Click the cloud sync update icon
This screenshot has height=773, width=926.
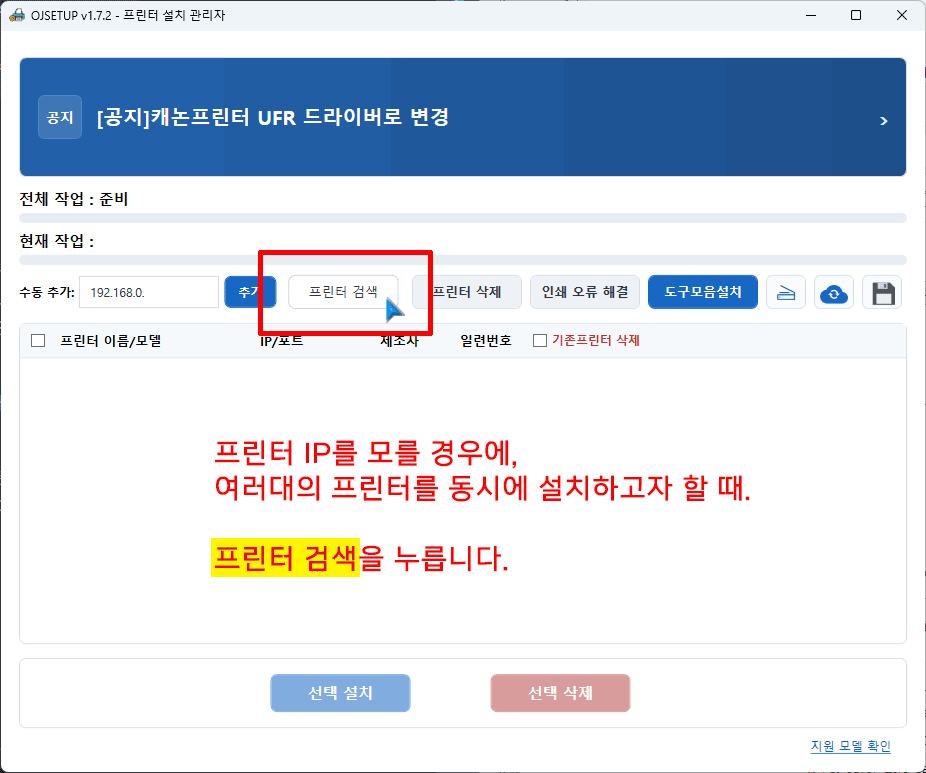point(833,293)
